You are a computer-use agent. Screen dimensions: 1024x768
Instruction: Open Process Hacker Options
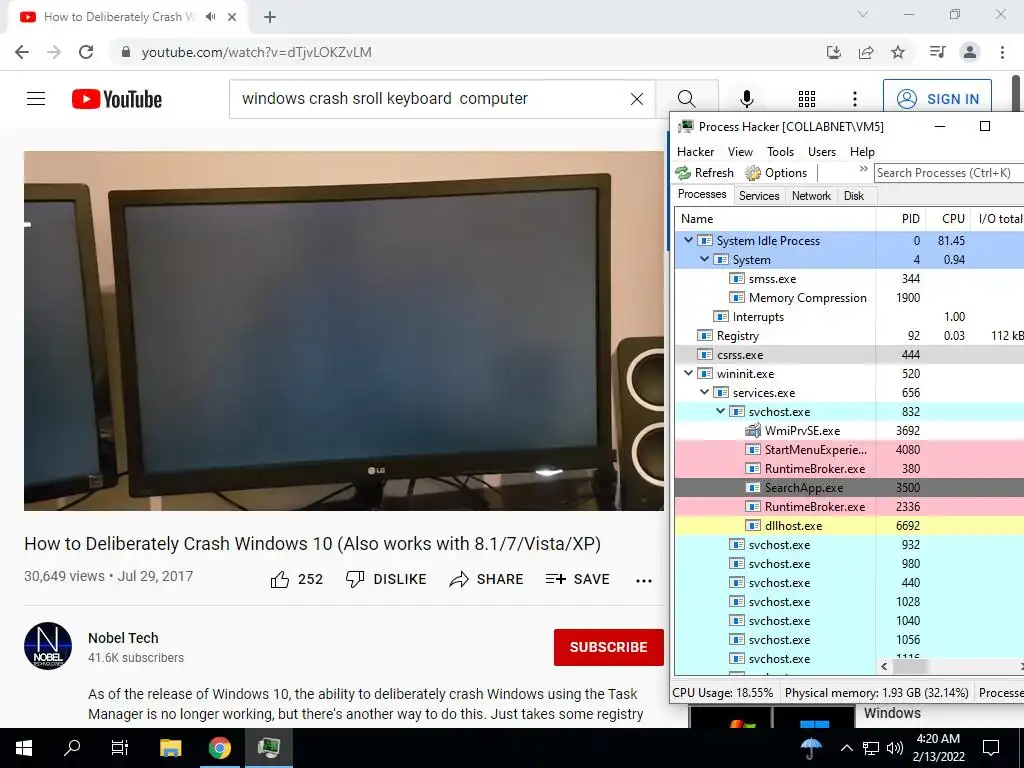776,173
